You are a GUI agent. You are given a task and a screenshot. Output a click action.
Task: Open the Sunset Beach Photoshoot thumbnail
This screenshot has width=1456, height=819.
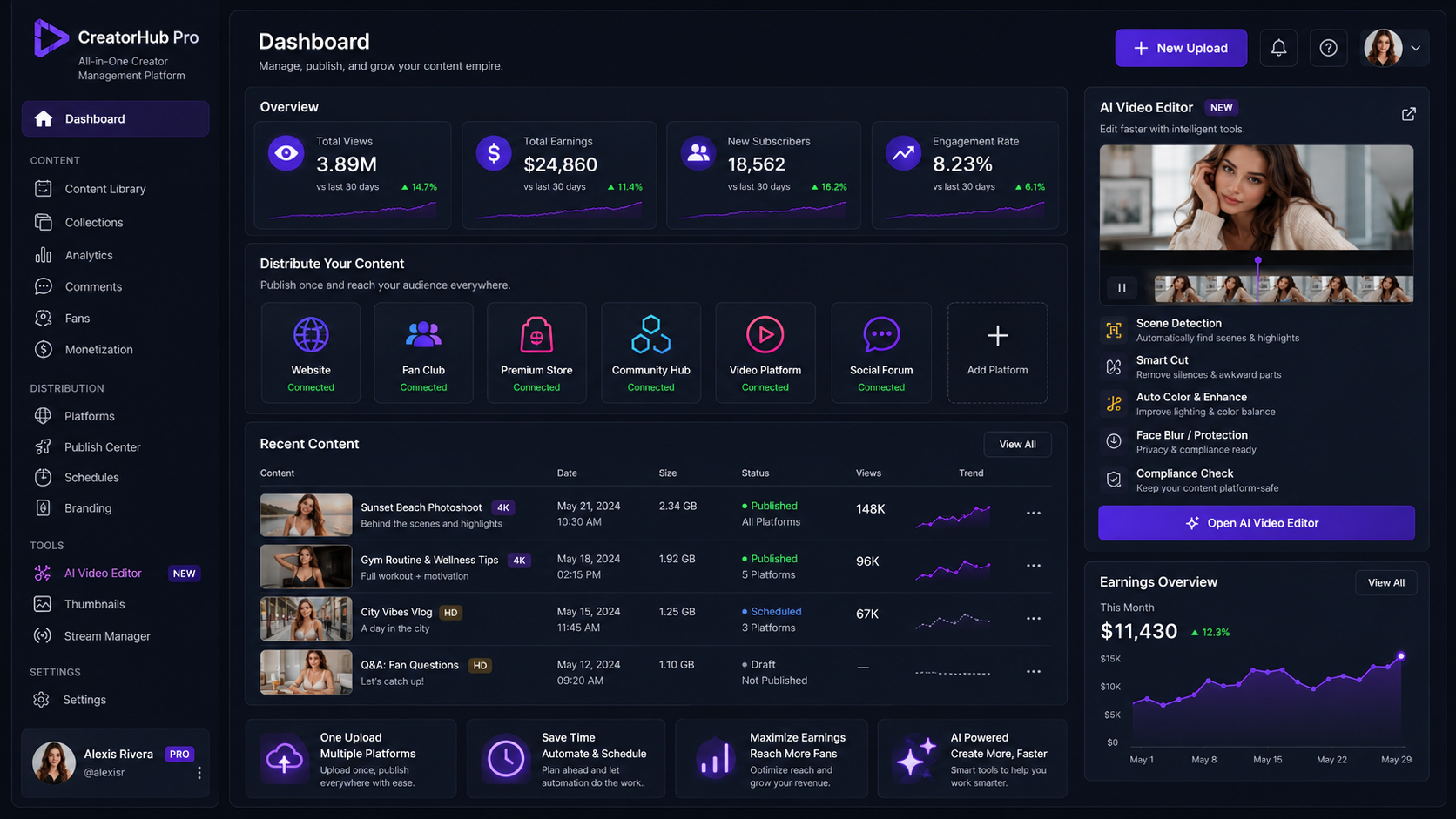point(306,514)
